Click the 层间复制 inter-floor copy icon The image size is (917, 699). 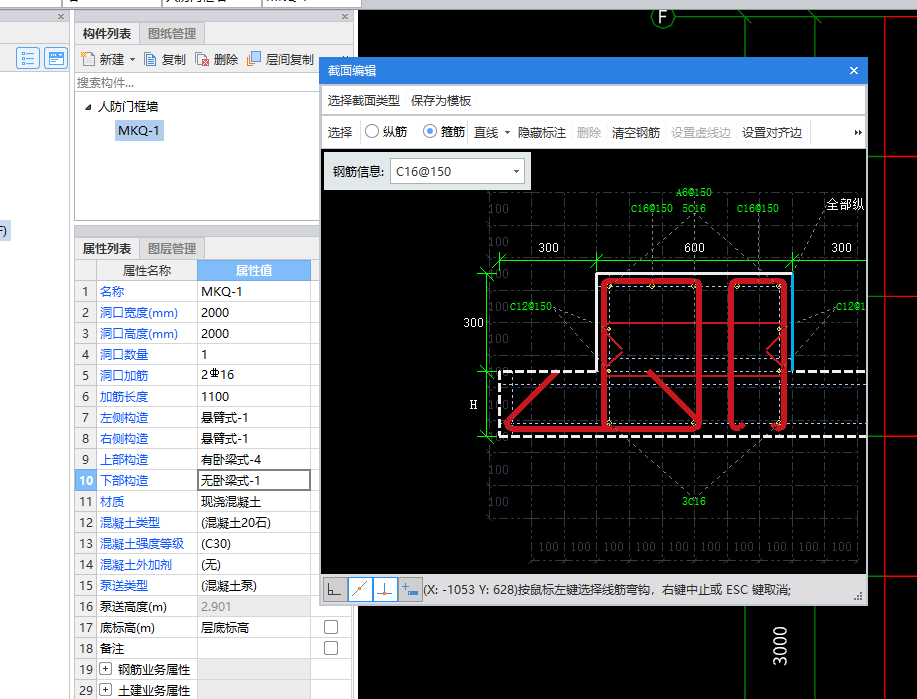coord(254,59)
